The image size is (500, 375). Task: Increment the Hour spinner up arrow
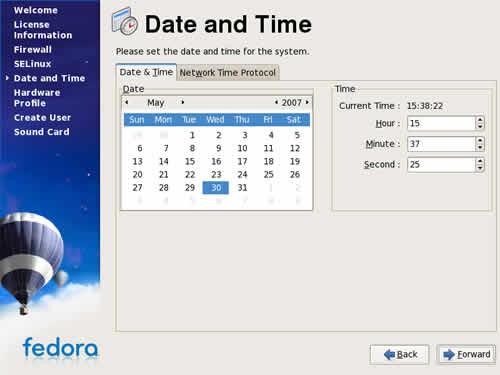point(480,120)
